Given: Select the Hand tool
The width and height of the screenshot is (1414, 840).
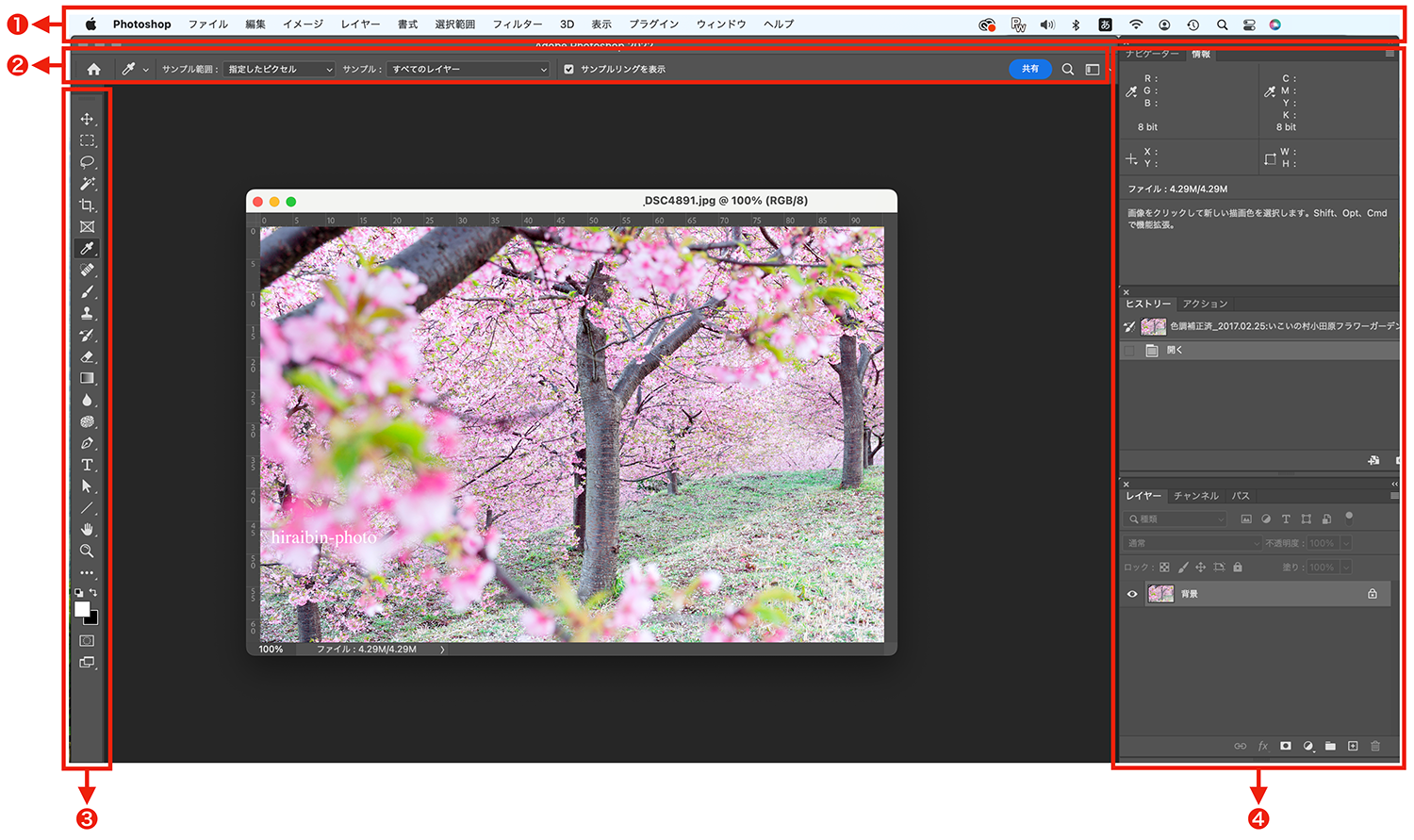Looking at the screenshot, I should [87, 529].
